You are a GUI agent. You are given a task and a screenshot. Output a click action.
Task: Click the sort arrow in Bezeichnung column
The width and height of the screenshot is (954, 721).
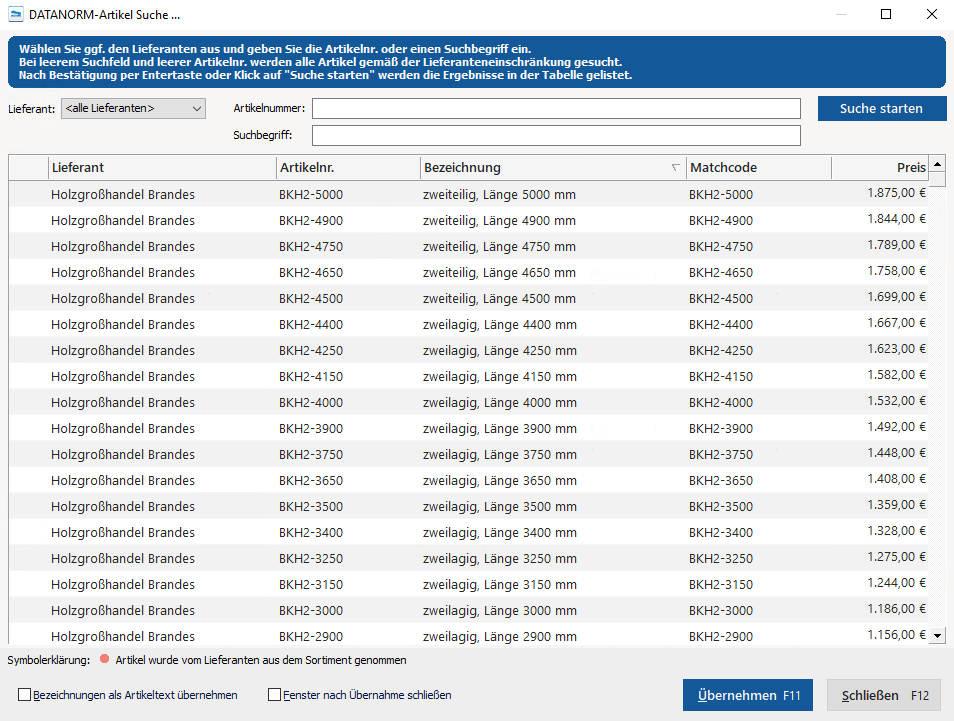[x=675, y=168]
